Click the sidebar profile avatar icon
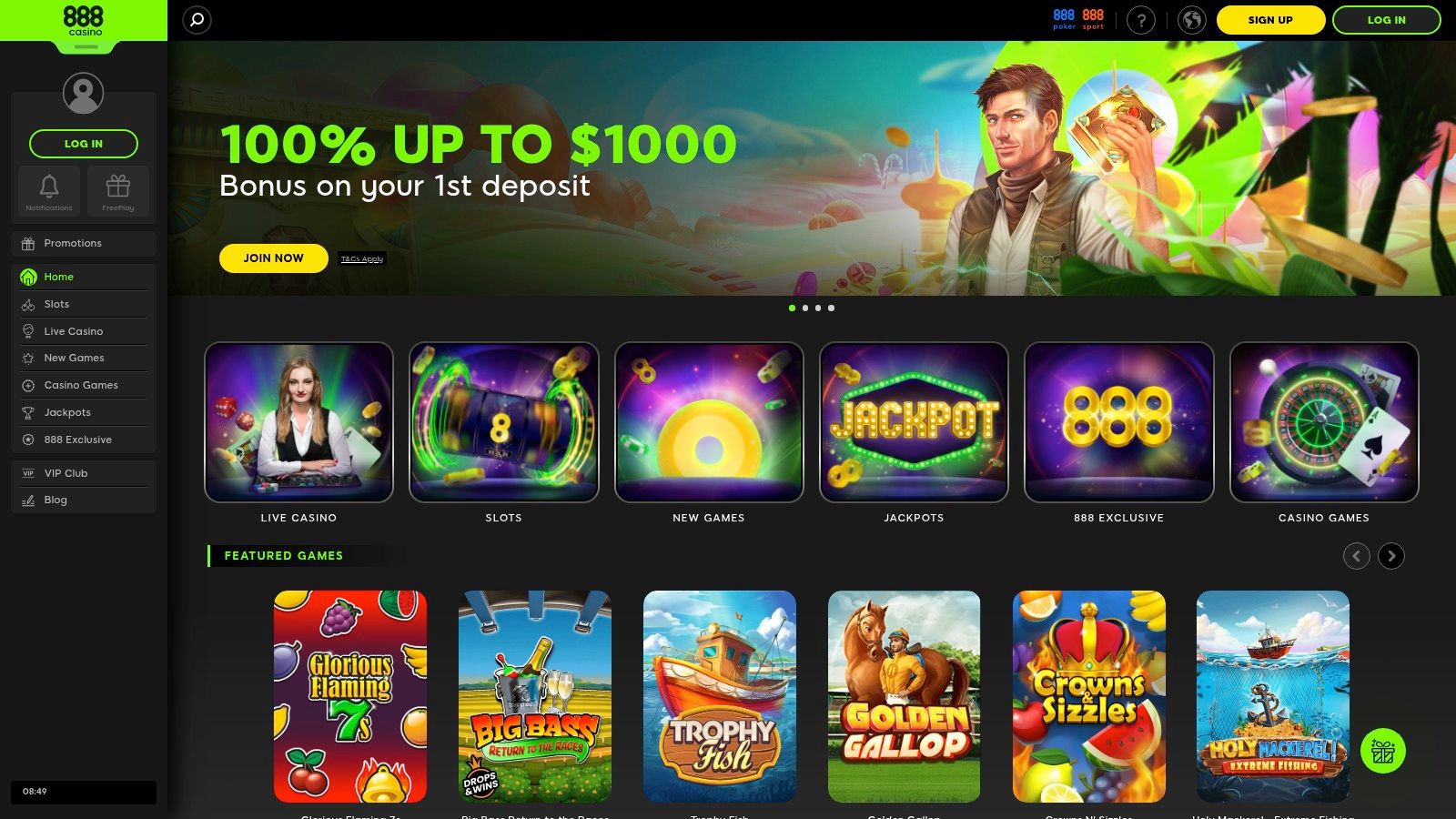 pos(83,93)
